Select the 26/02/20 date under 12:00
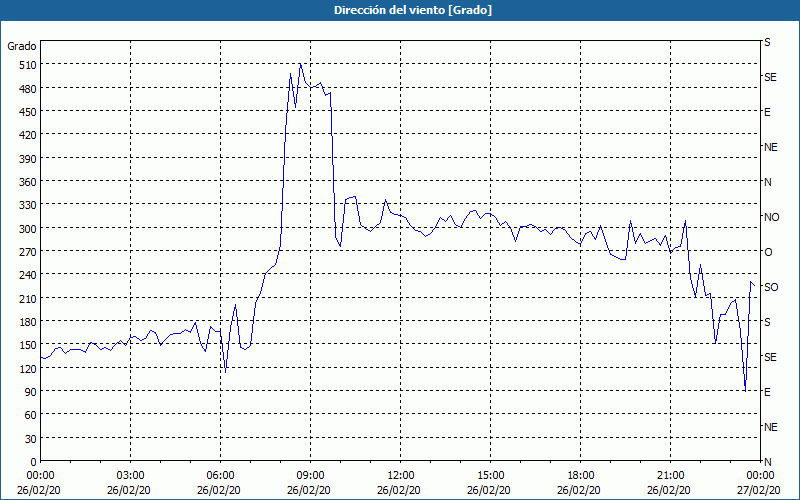The height and width of the screenshot is (500, 800). click(x=399, y=490)
